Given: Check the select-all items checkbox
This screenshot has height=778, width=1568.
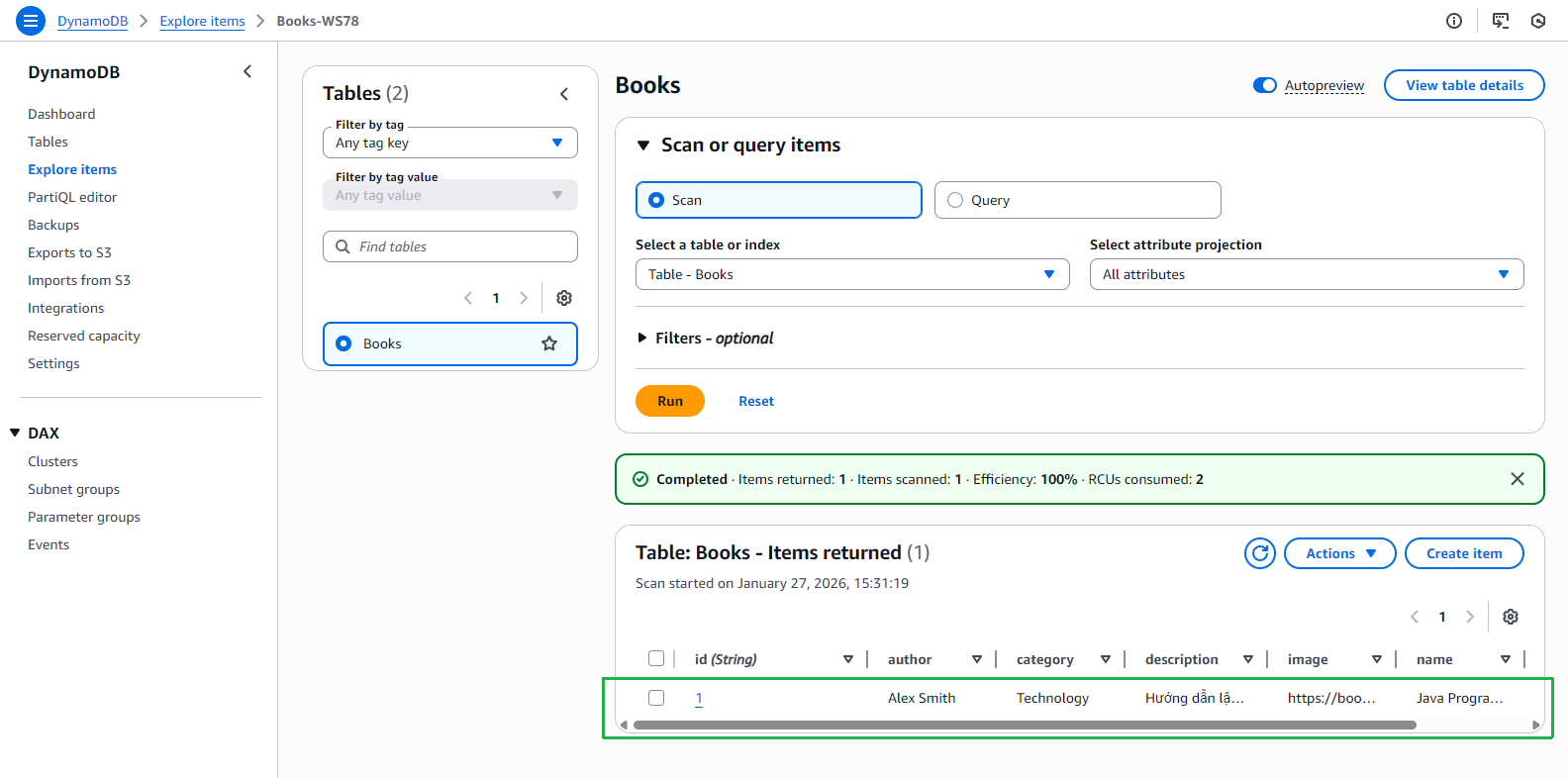Looking at the screenshot, I should [x=656, y=658].
